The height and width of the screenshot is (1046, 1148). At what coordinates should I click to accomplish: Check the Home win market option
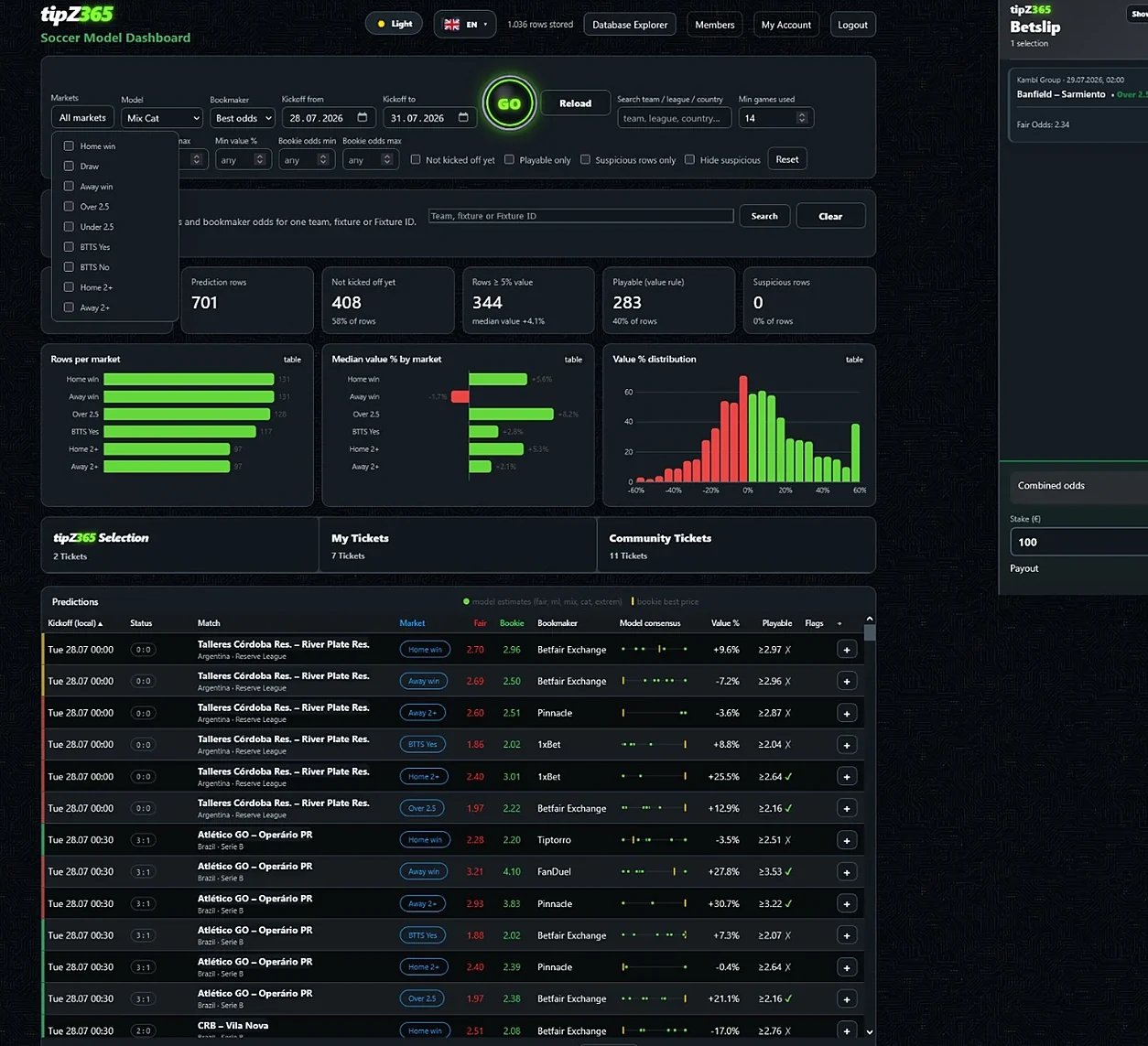coord(69,146)
